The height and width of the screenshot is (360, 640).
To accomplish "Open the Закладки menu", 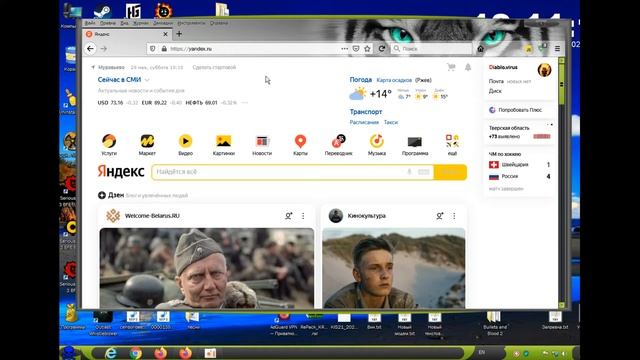I will (163, 23).
